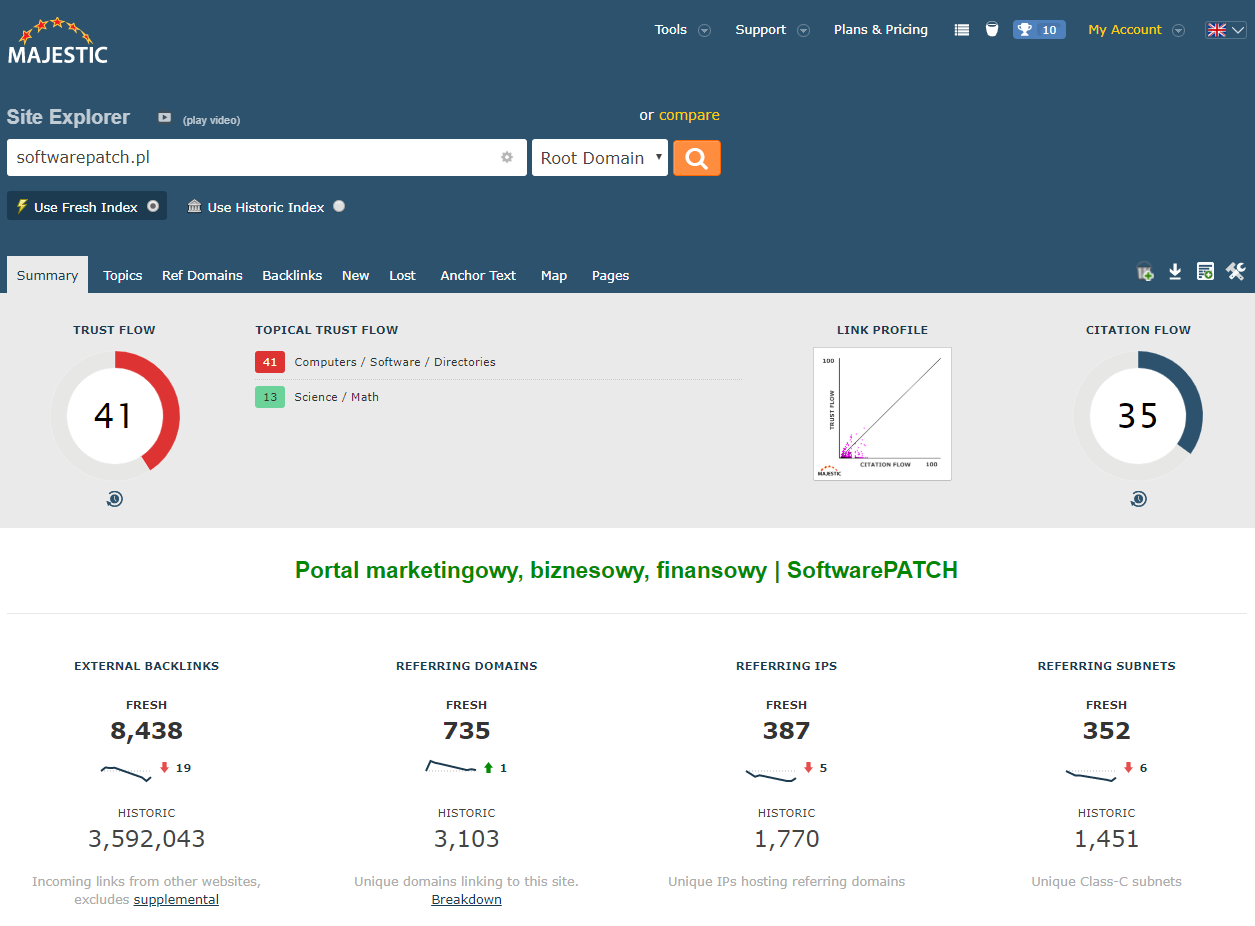This screenshot has width=1255, height=926.
Task: Click the Referring IPs sparkline chart
Action: point(771,774)
